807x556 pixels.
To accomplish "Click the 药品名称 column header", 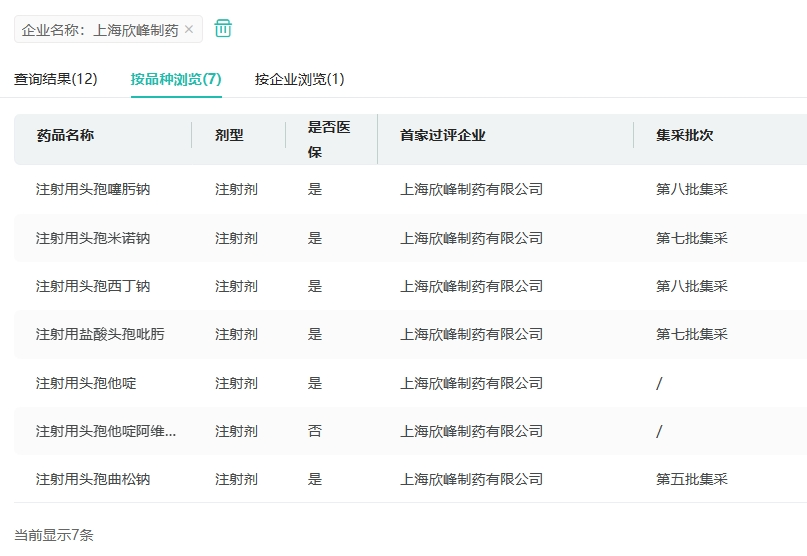I will (x=65, y=135).
